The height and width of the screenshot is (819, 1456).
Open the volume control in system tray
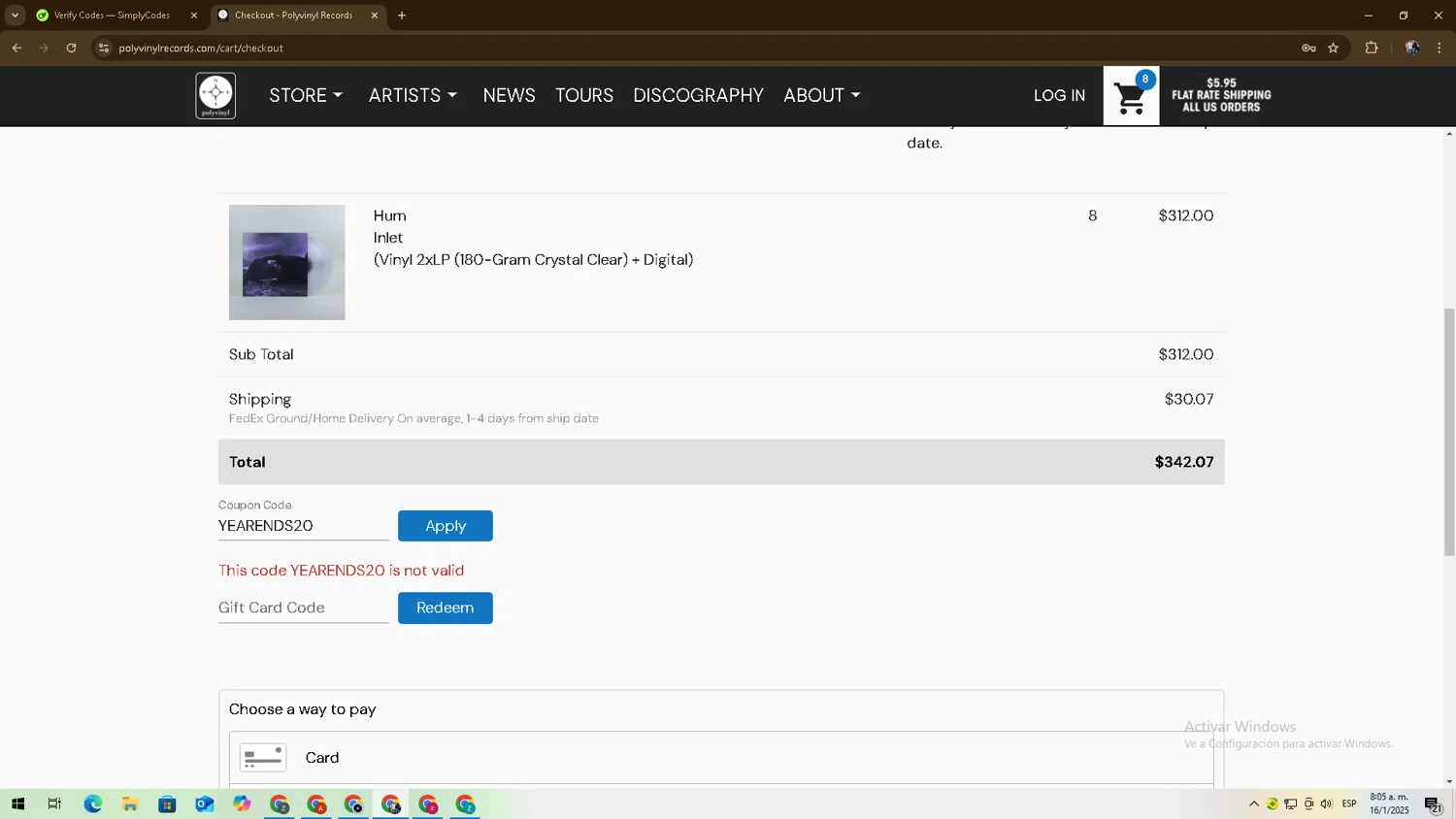click(x=1327, y=804)
